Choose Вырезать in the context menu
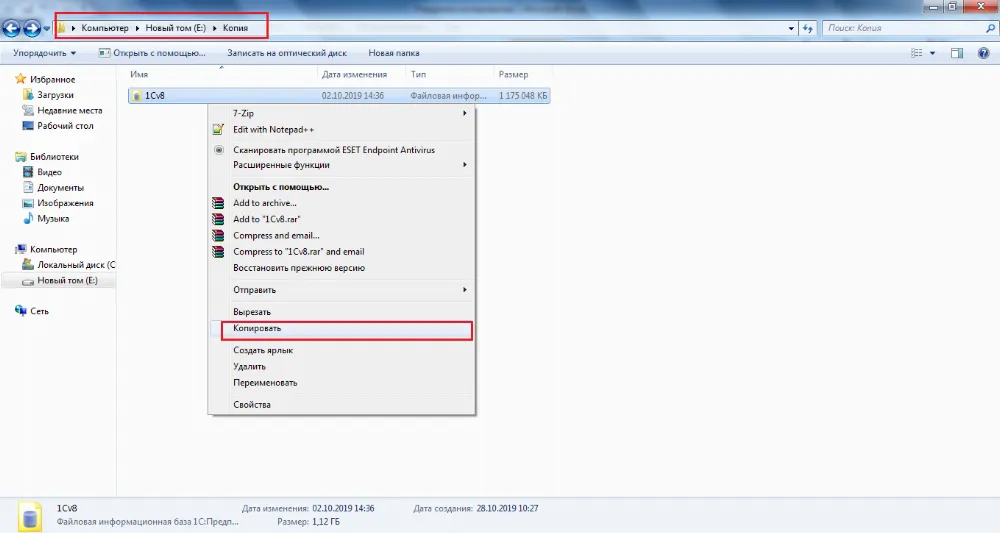Viewport: 1000px width, 533px height. coord(342,312)
